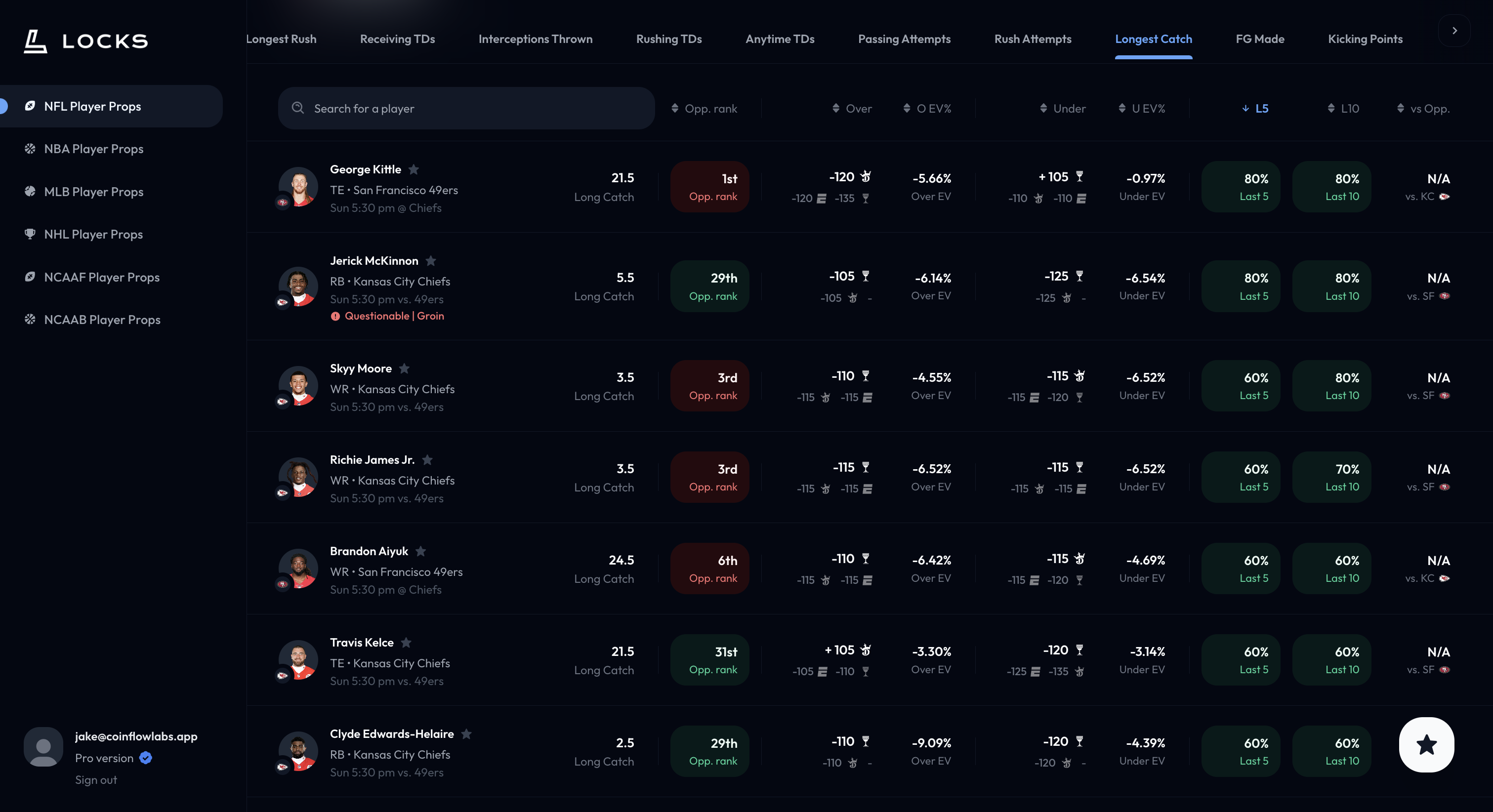
Task: Toggle favorite star for Jerick McKinnon
Action: tap(431, 261)
